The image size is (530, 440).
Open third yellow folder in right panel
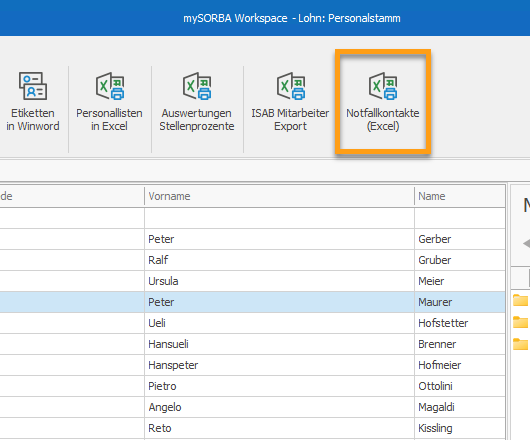[520, 344]
